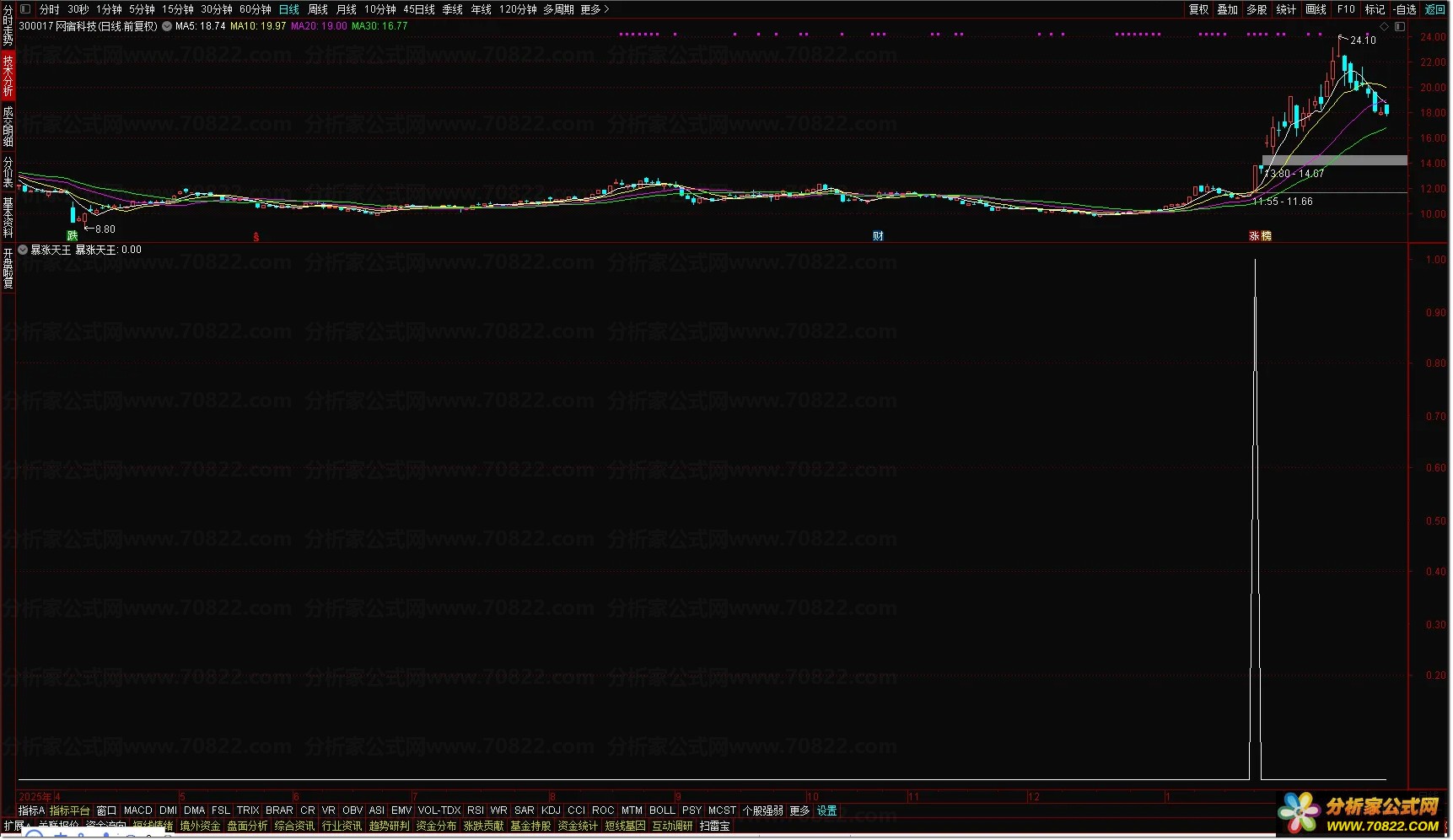Apply the MACD indicator

[137, 810]
